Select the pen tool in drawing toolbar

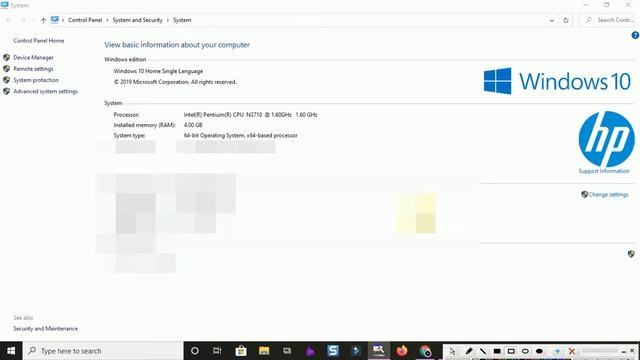click(469, 351)
